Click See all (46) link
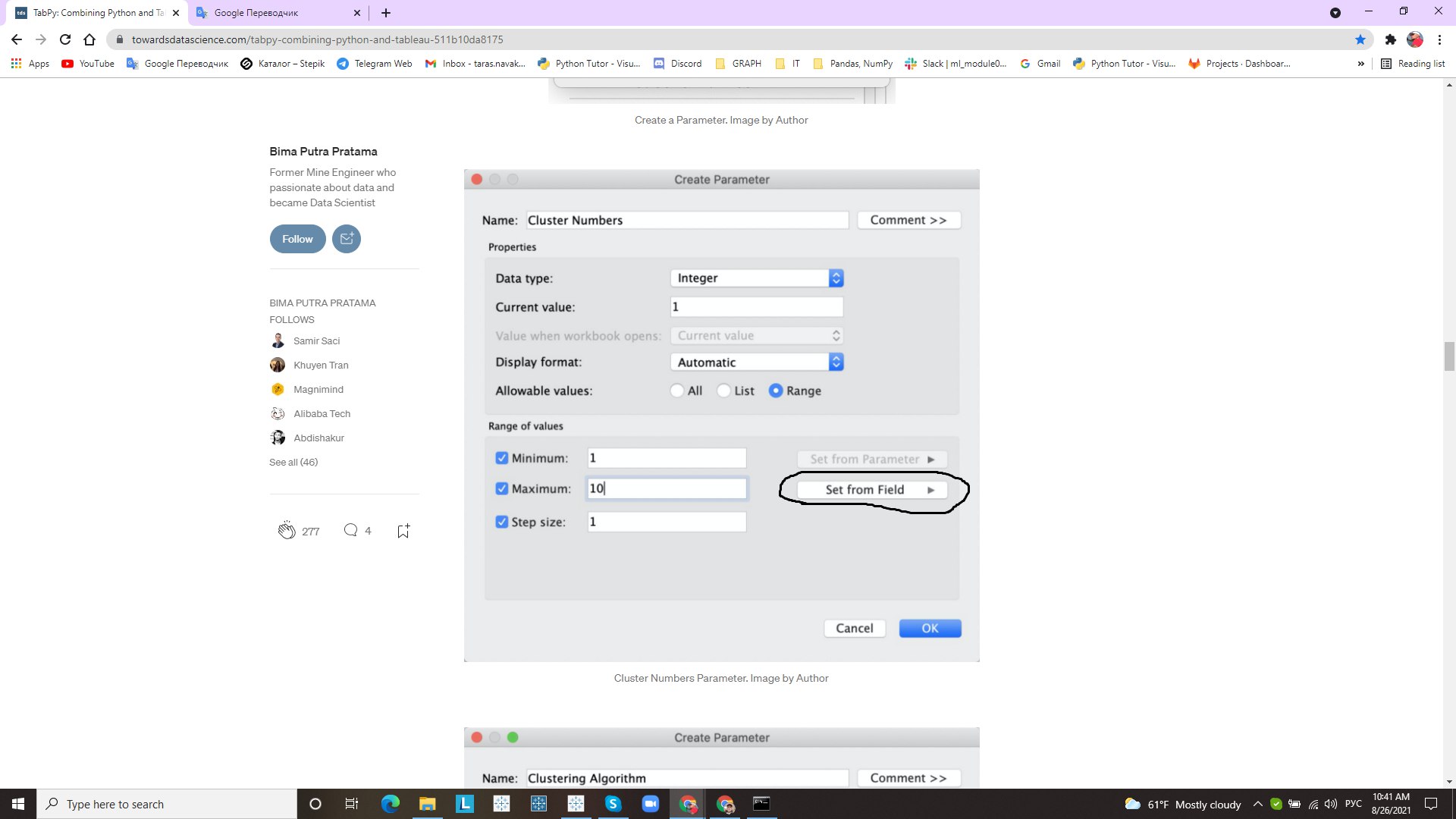Screen dimensions: 1456x819 coord(293,463)
